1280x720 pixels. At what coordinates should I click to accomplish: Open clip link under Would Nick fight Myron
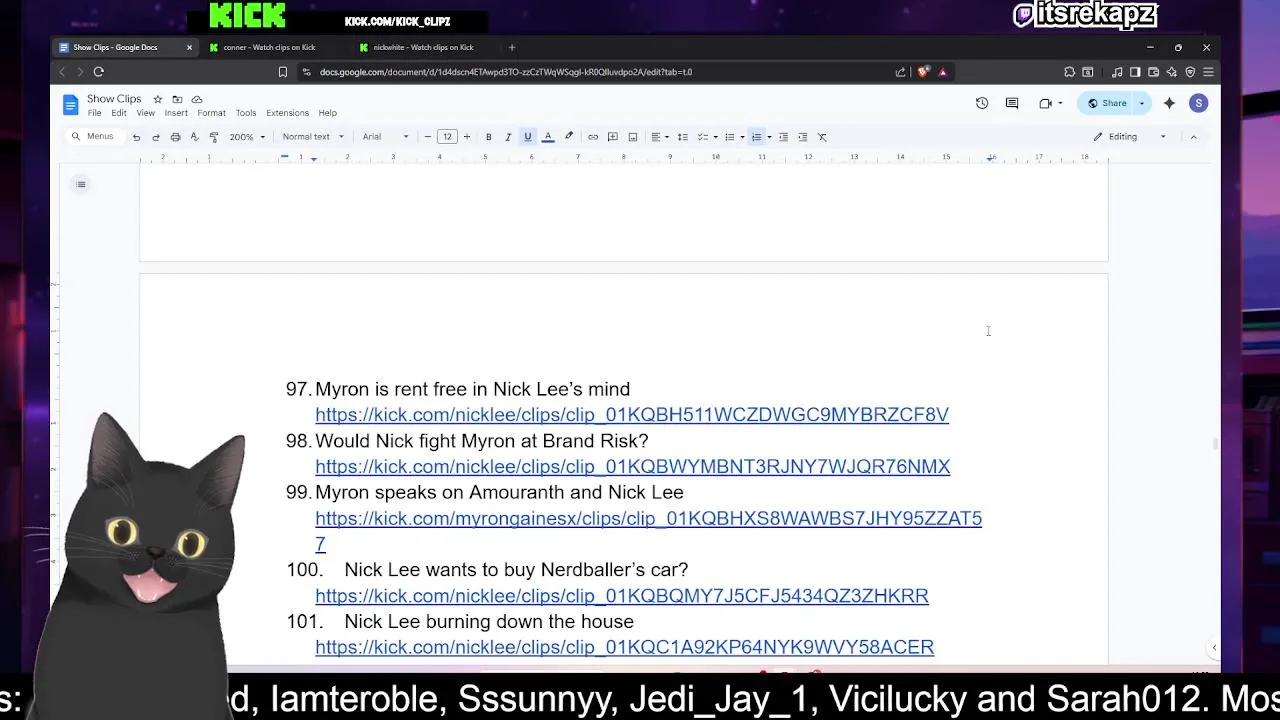click(x=633, y=467)
